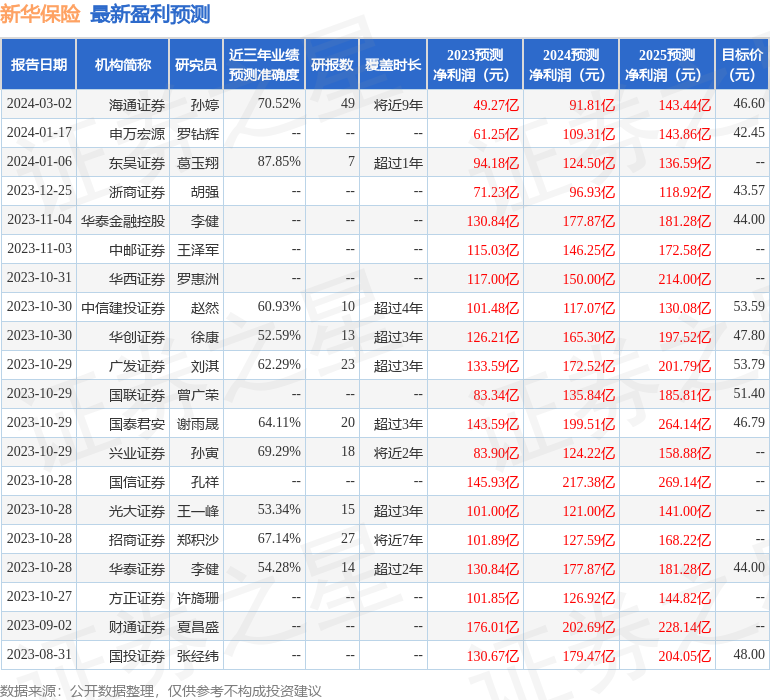Click 136.59亿 profit forecast
Viewport: 770px width, 700px height.
pos(685,163)
